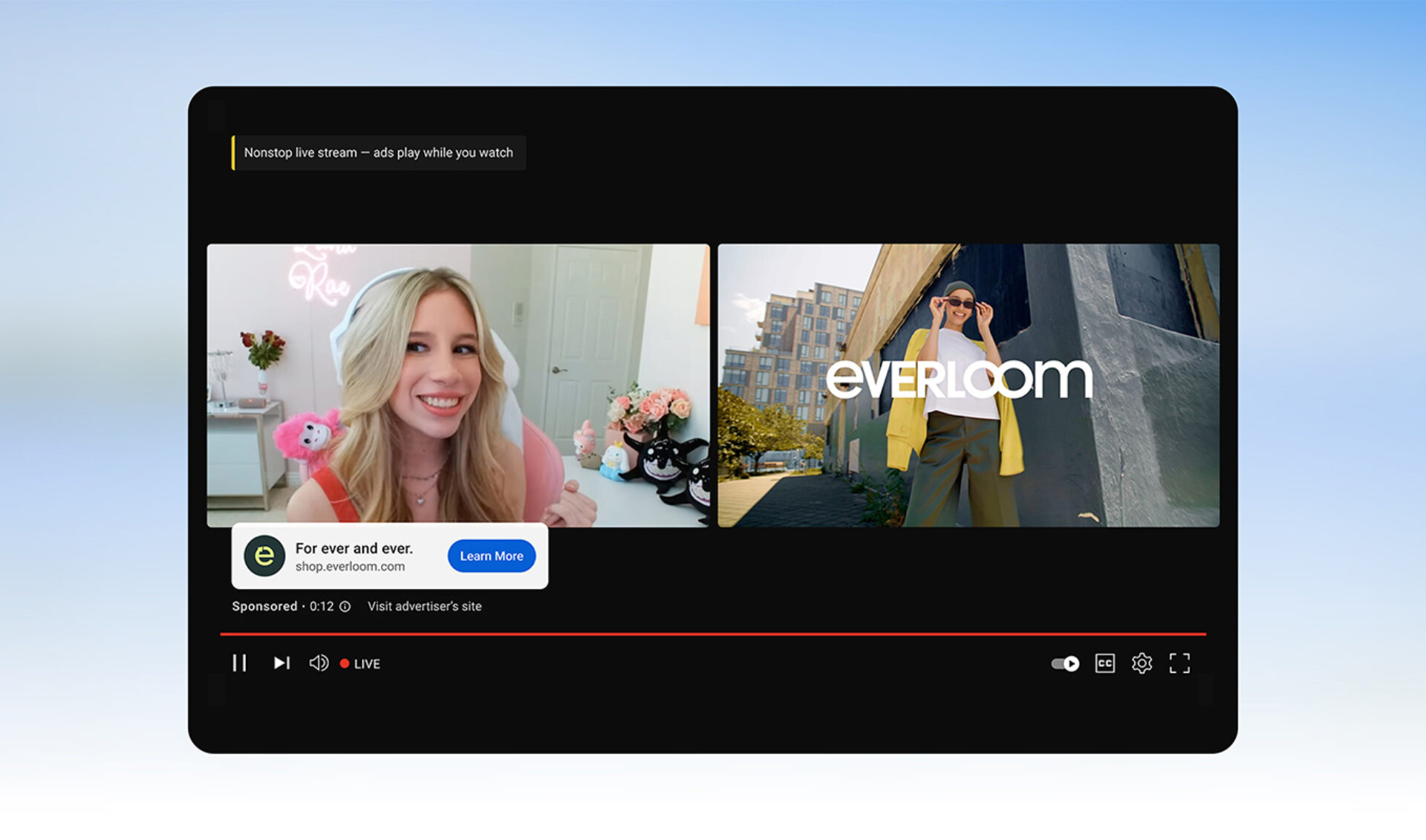This screenshot has height=840, width=1426.
Task: Open the Visit advertiser's site link
Action: (424, 607)
